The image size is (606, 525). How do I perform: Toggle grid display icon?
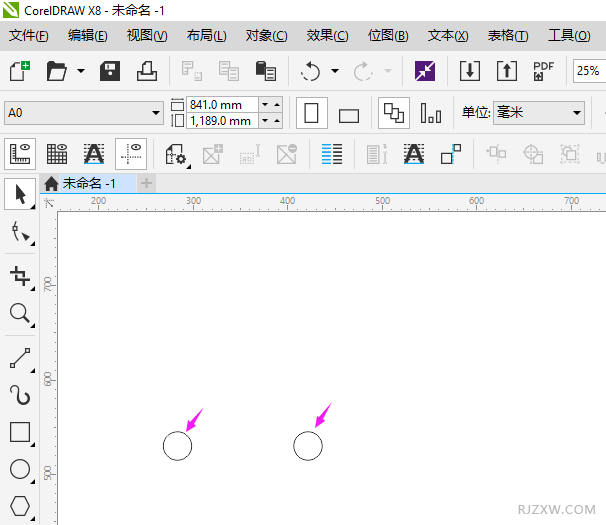pos(57,154)
